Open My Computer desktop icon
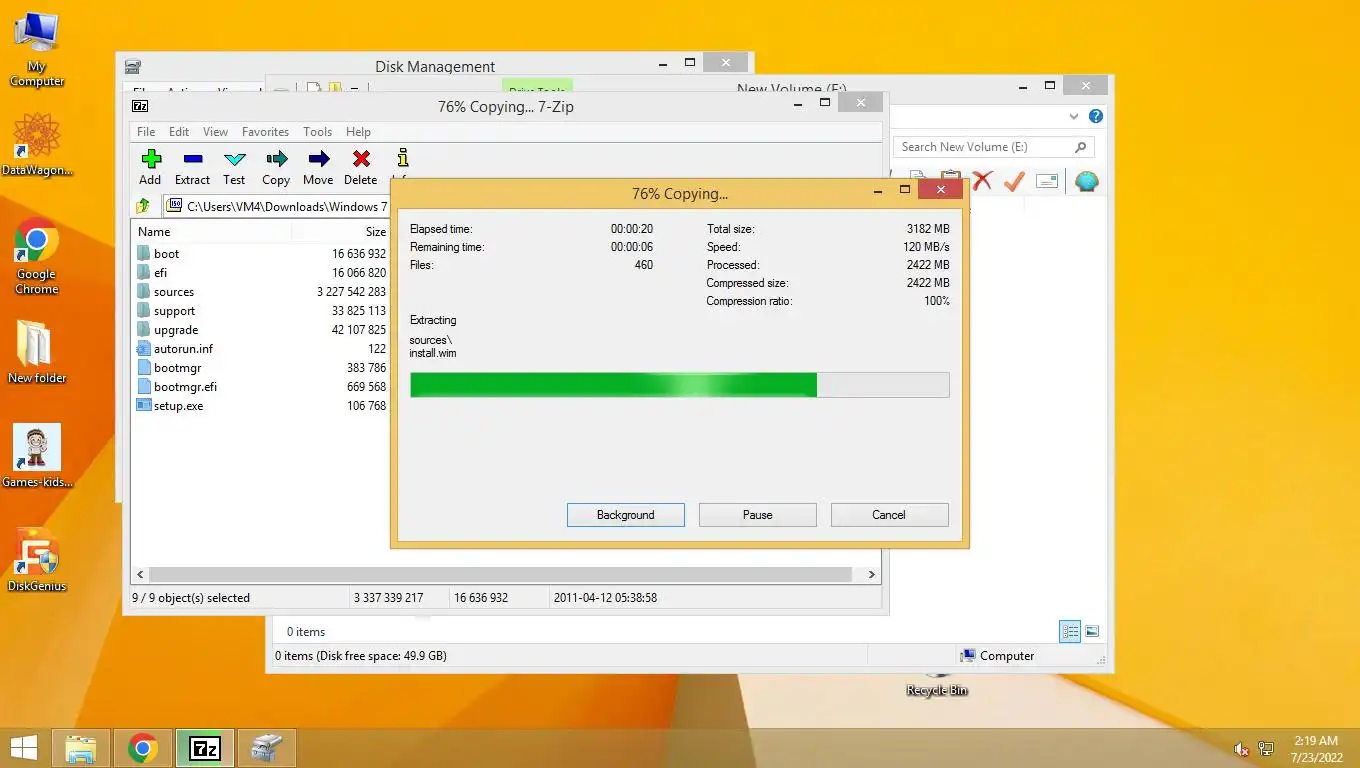The image size is (1360, 768). tap(37, 50)
